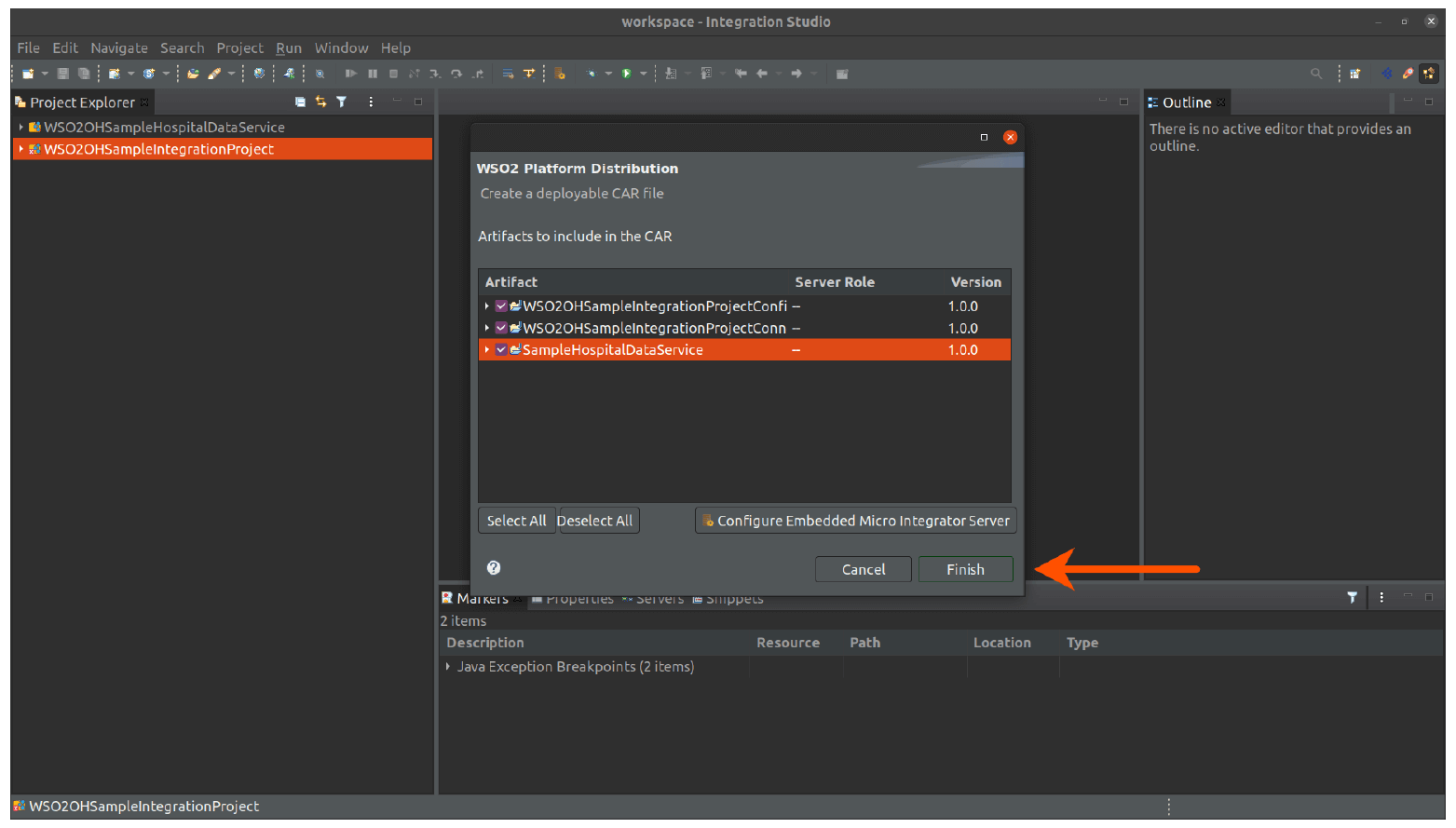This screenshot has height=828, width=1456.
Task: Open the Run button dropdown arrow
Action: point(644,74)
